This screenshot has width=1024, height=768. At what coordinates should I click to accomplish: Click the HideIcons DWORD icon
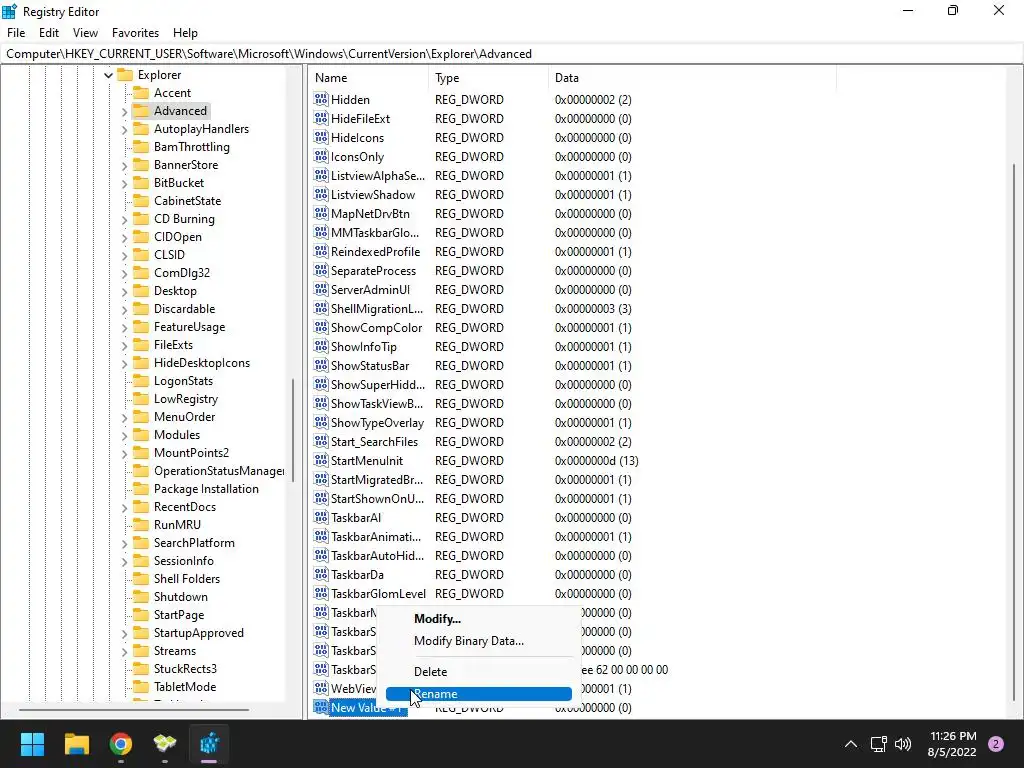pos(321,137)
